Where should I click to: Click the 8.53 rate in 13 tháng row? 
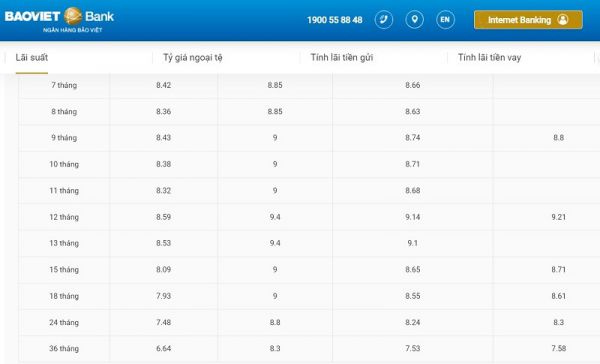(163, 243)
